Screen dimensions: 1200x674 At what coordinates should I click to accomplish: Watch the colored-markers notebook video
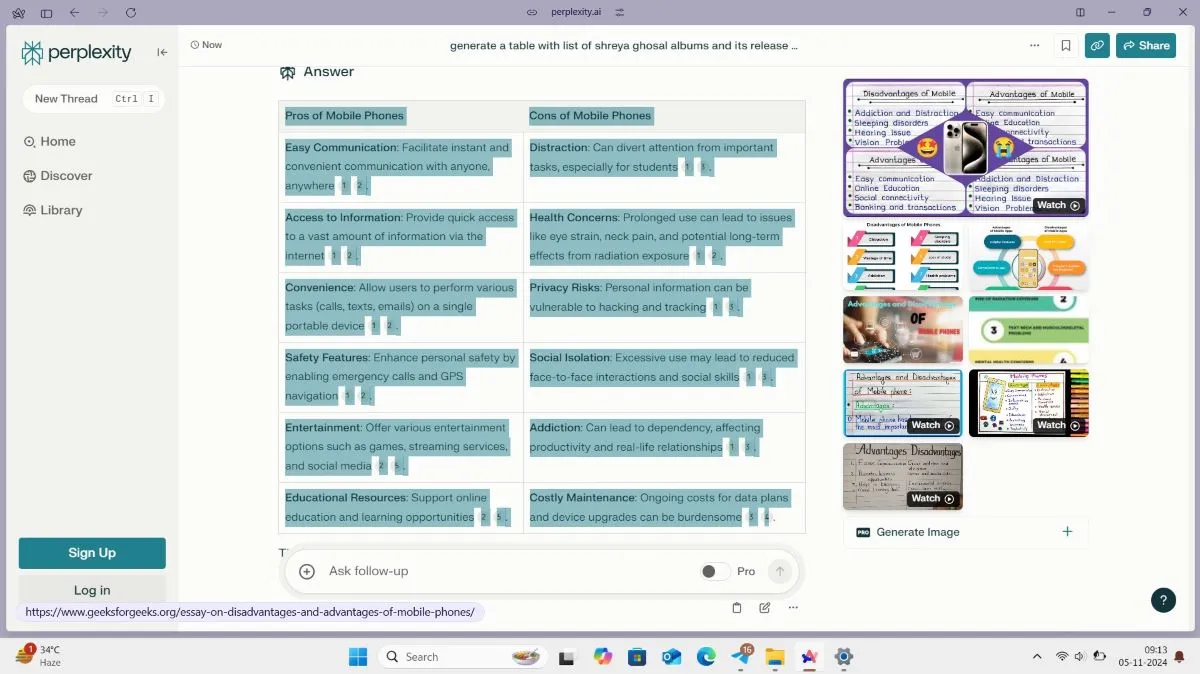coord(1028,403)
